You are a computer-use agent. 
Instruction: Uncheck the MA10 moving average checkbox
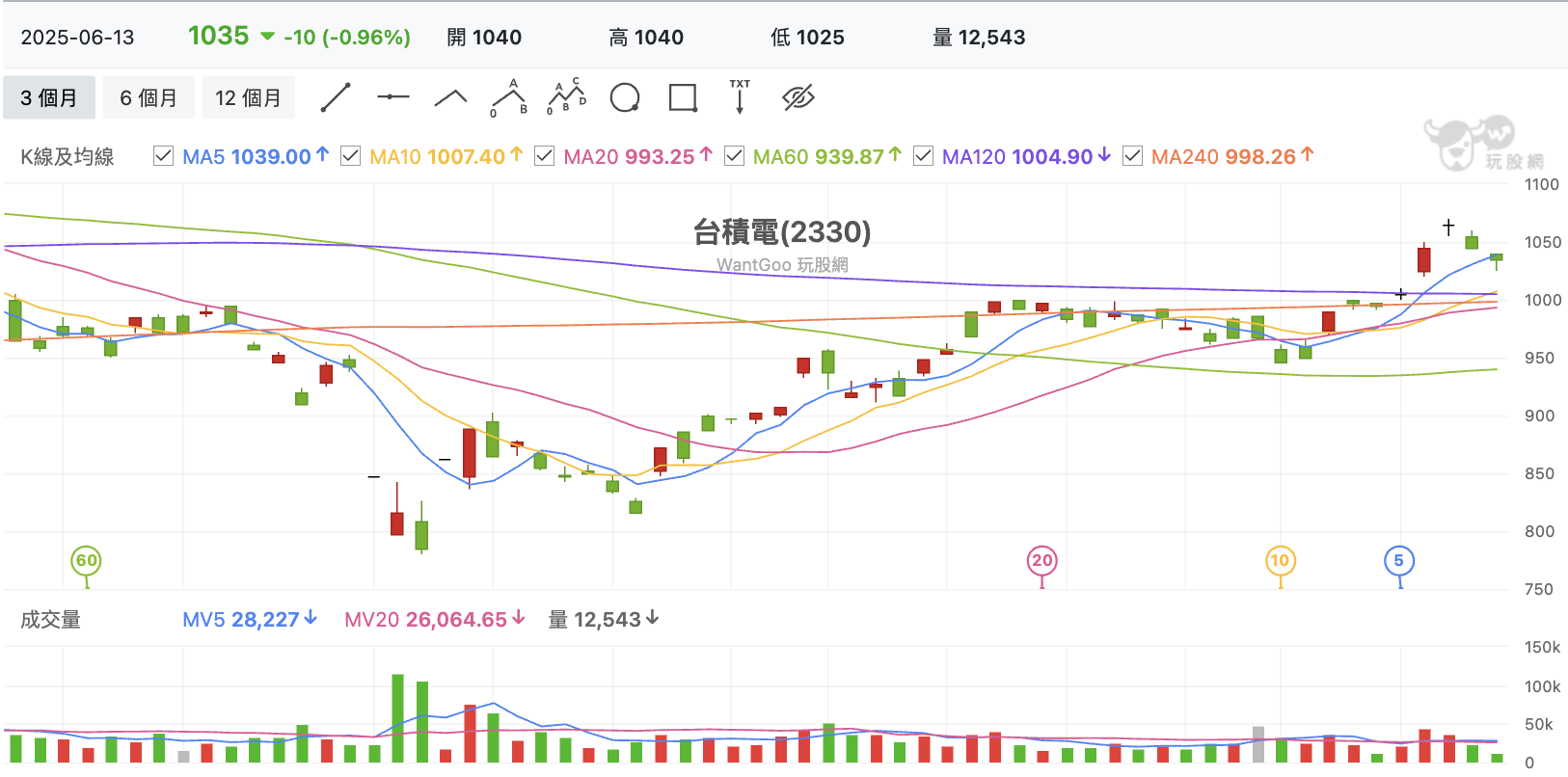coord(351,156)
